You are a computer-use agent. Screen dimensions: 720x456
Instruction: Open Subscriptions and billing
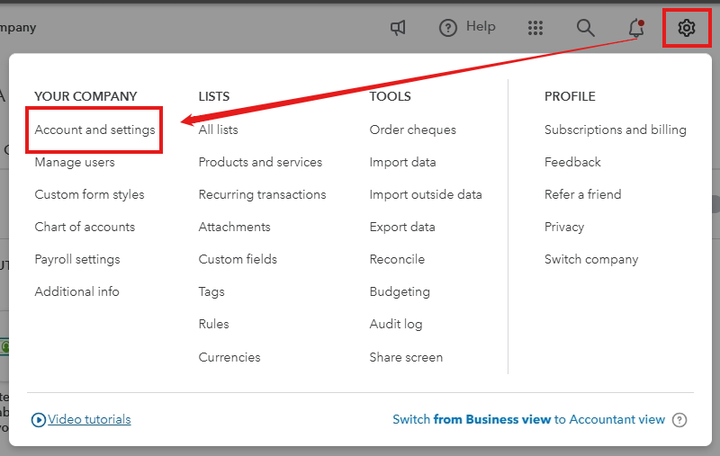(615, 130)
